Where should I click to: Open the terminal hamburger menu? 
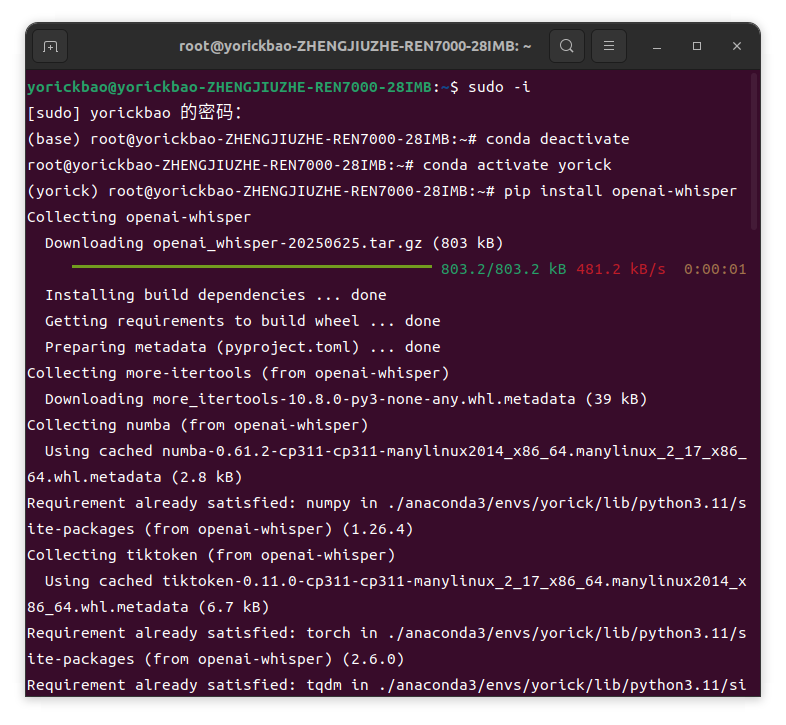click(x=609, y=46)
